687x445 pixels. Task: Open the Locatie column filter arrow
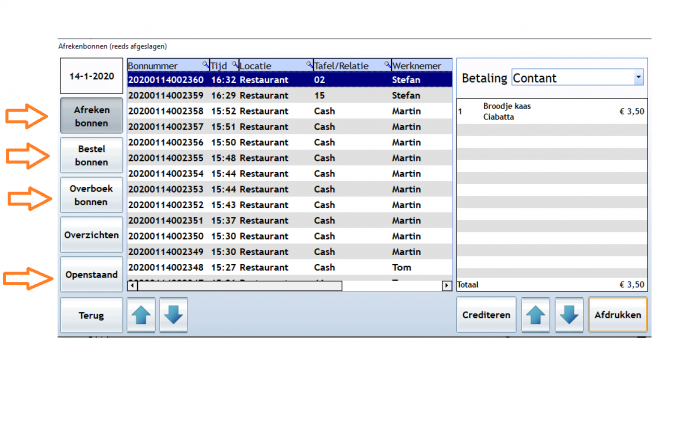pos(308,65)
